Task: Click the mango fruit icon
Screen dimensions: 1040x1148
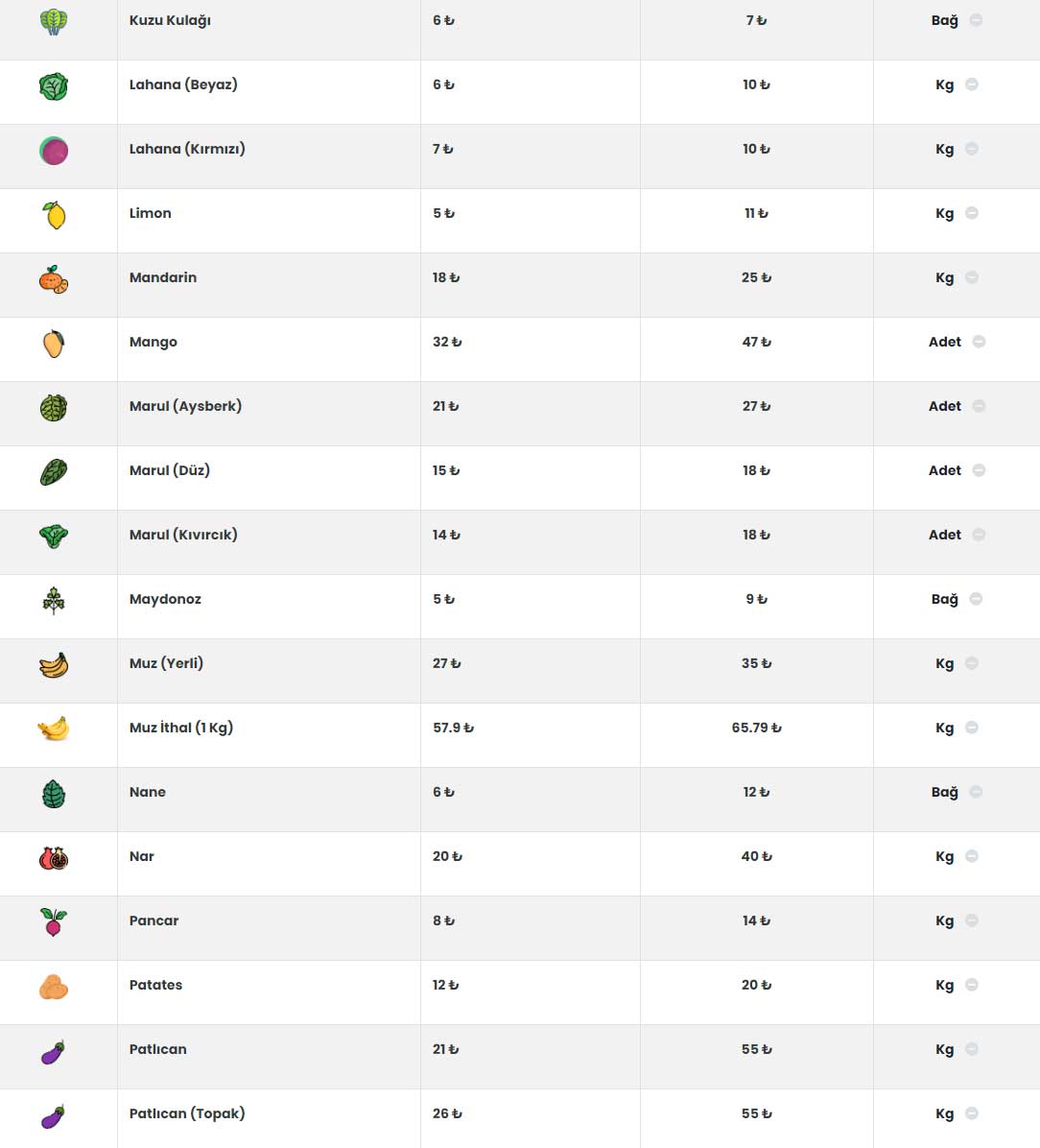Action: pyautogui.click(x=54, y=344)
